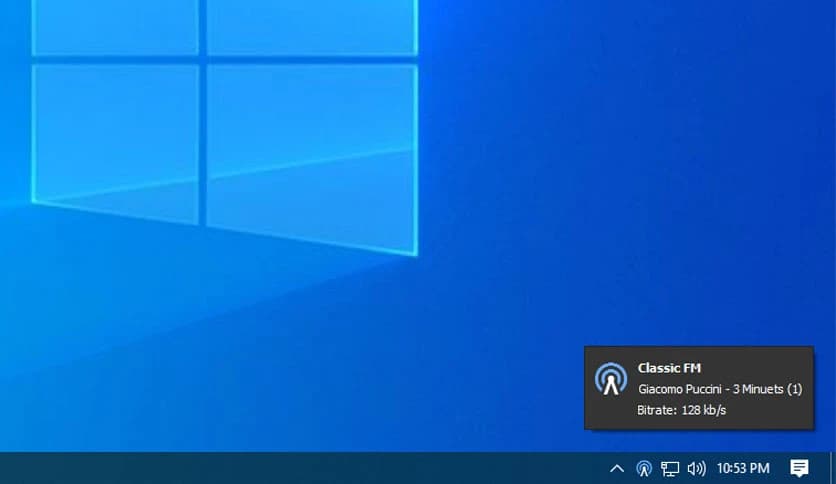This screenshot has width=836, height=484.
Task: Click the "Bitrate: 128 kb/s" line
Action: tap(681, 410)
